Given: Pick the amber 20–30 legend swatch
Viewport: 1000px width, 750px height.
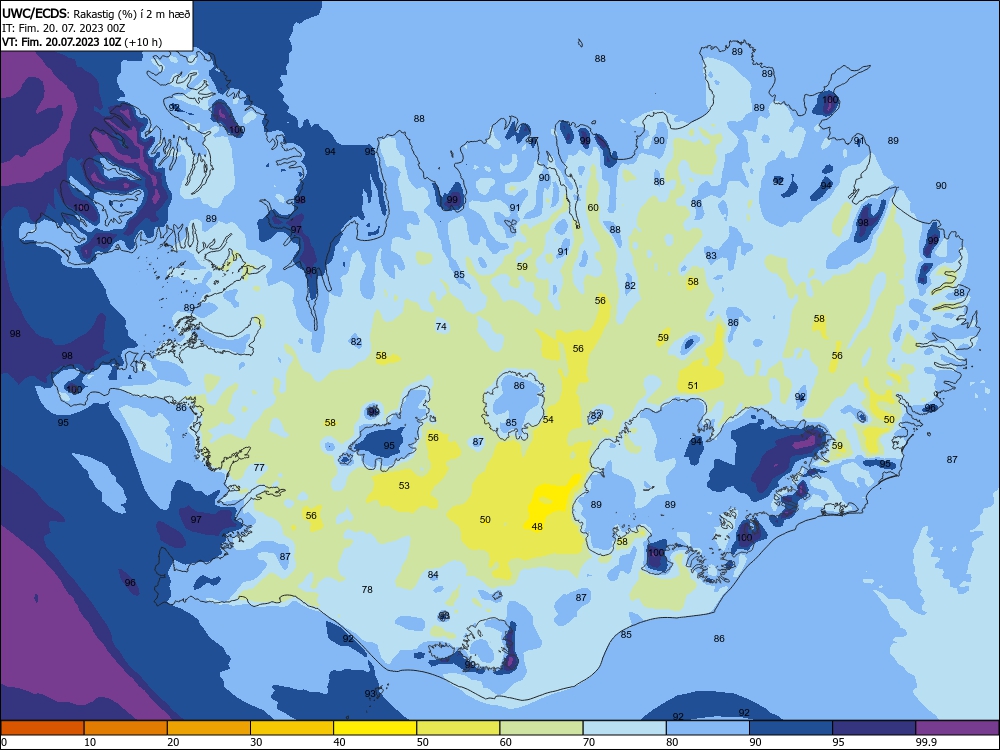Looking at the screenshot, I should click(x=209, y=728).
